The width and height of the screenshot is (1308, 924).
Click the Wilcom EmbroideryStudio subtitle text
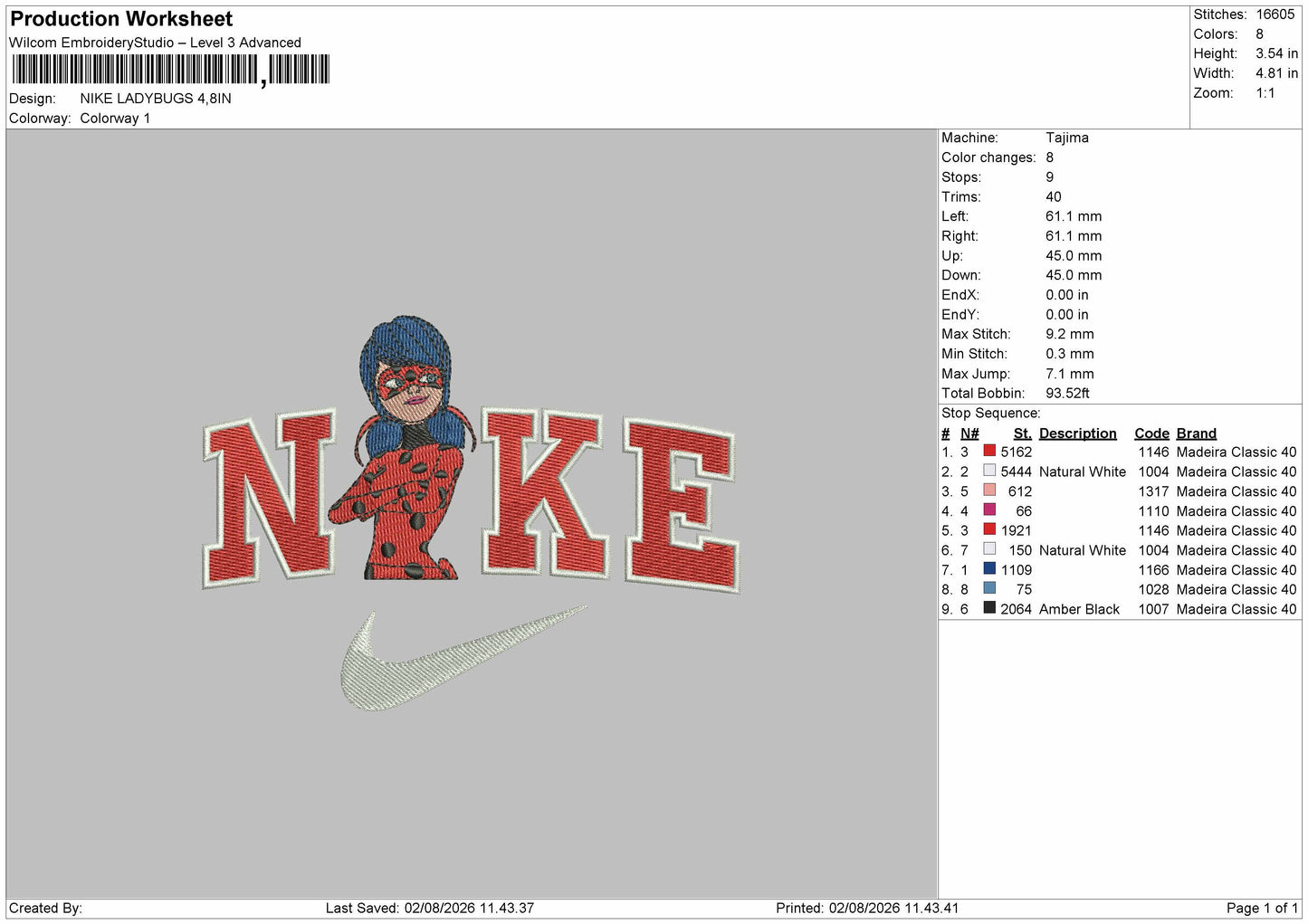pyautogui.click(x=155, y=43)
